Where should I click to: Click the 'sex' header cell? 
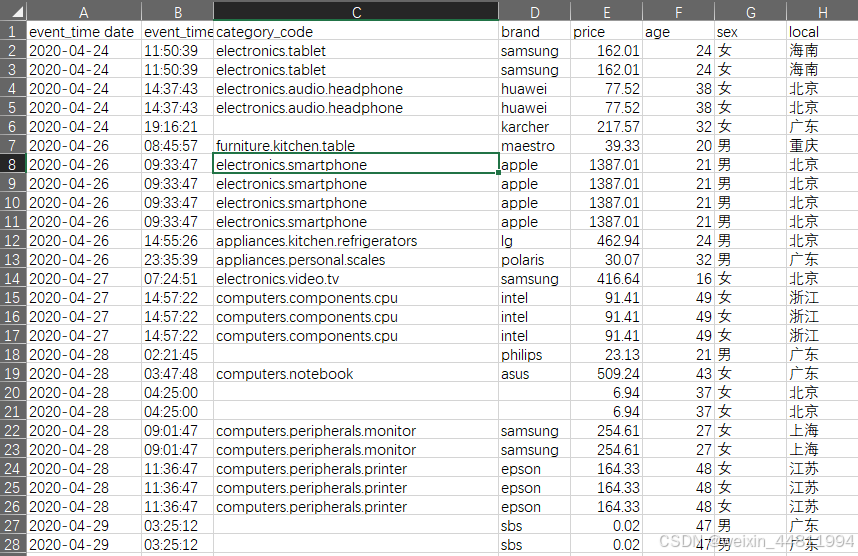pyautogui.click(x=750, y=32)
